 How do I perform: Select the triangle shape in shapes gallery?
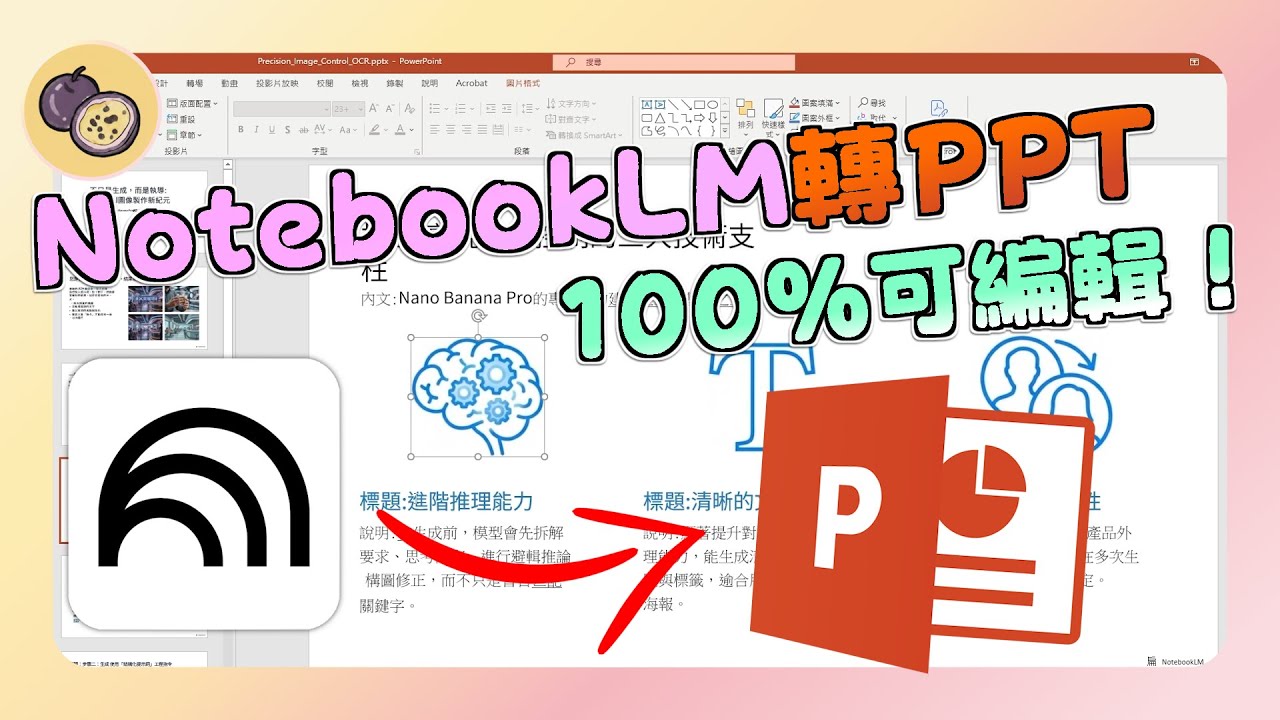660,117
